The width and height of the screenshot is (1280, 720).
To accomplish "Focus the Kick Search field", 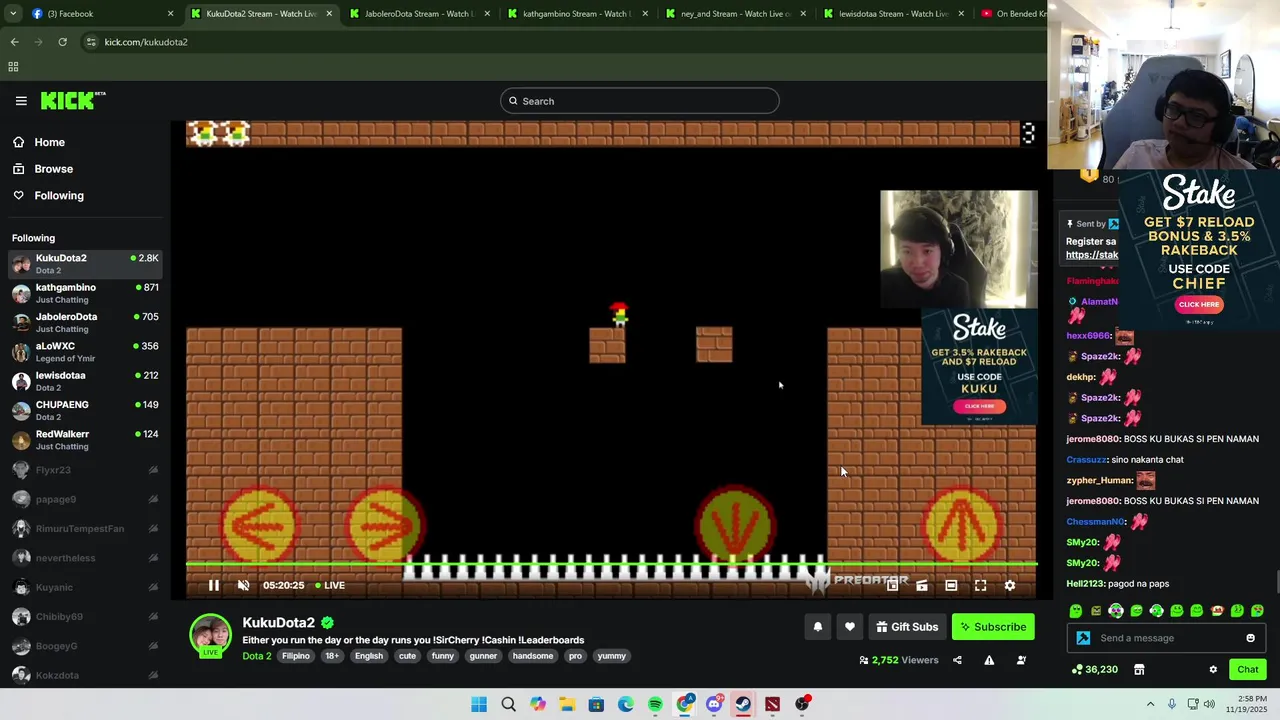I will pyautogui.click(x=640, y=101).
